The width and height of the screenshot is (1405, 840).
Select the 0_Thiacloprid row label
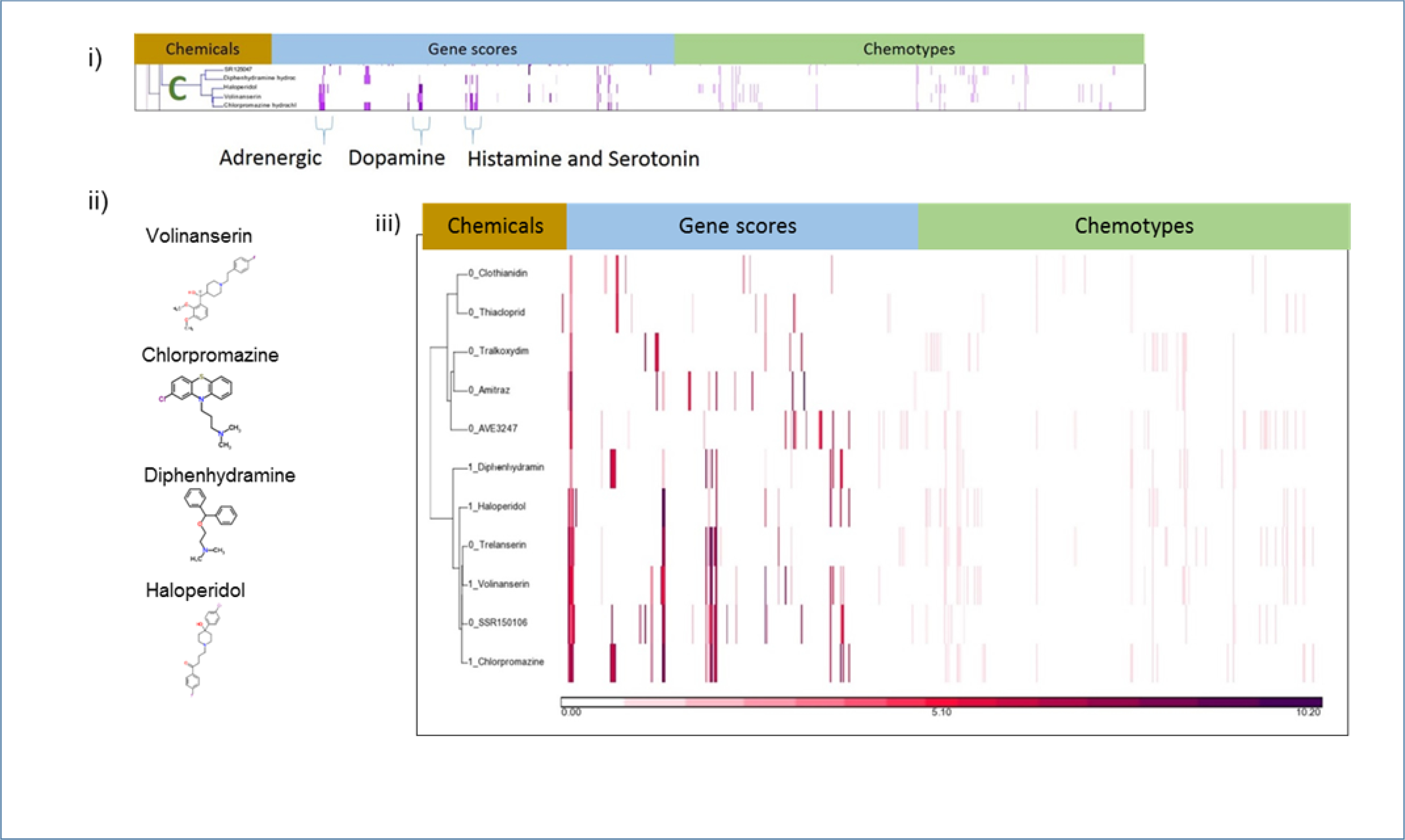pyautogui.click(x=496, y=312)
